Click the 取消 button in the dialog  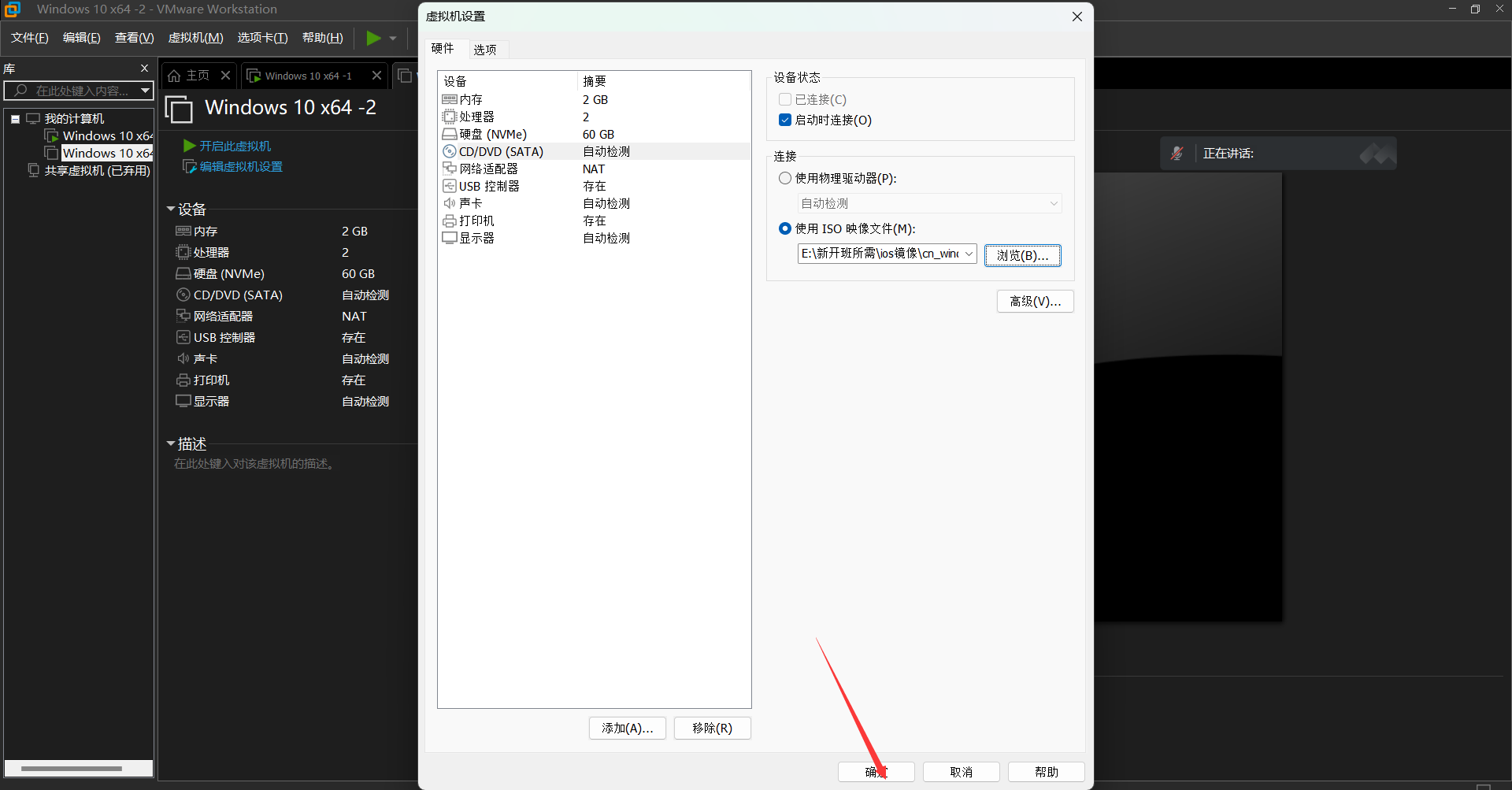coord(962,772)
